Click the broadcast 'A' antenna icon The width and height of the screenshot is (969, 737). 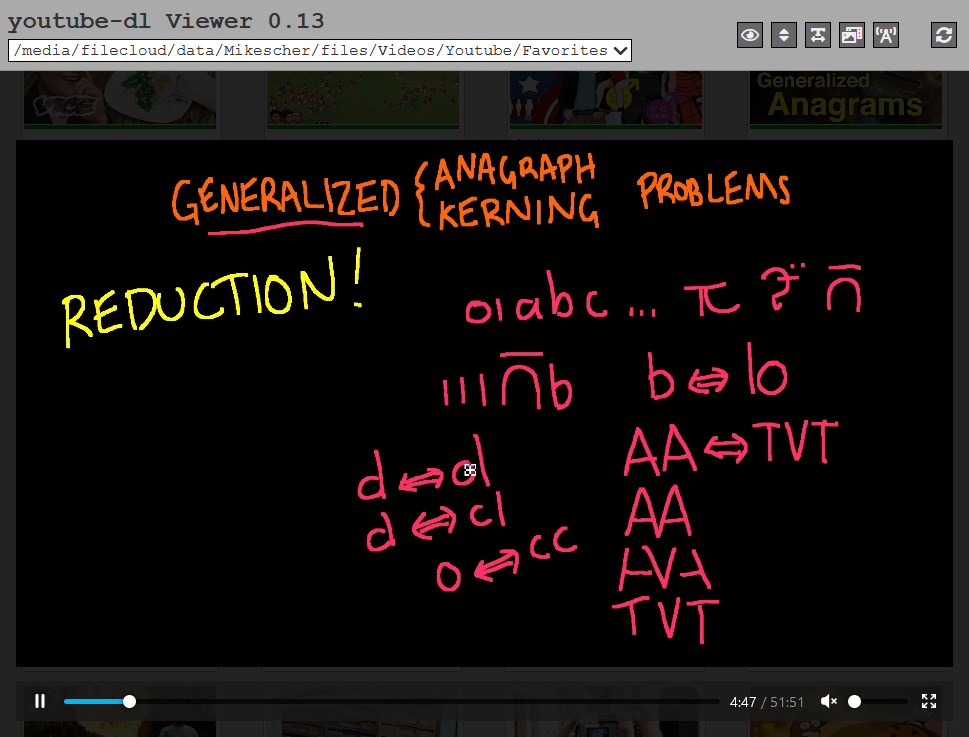tap(886, 35)
